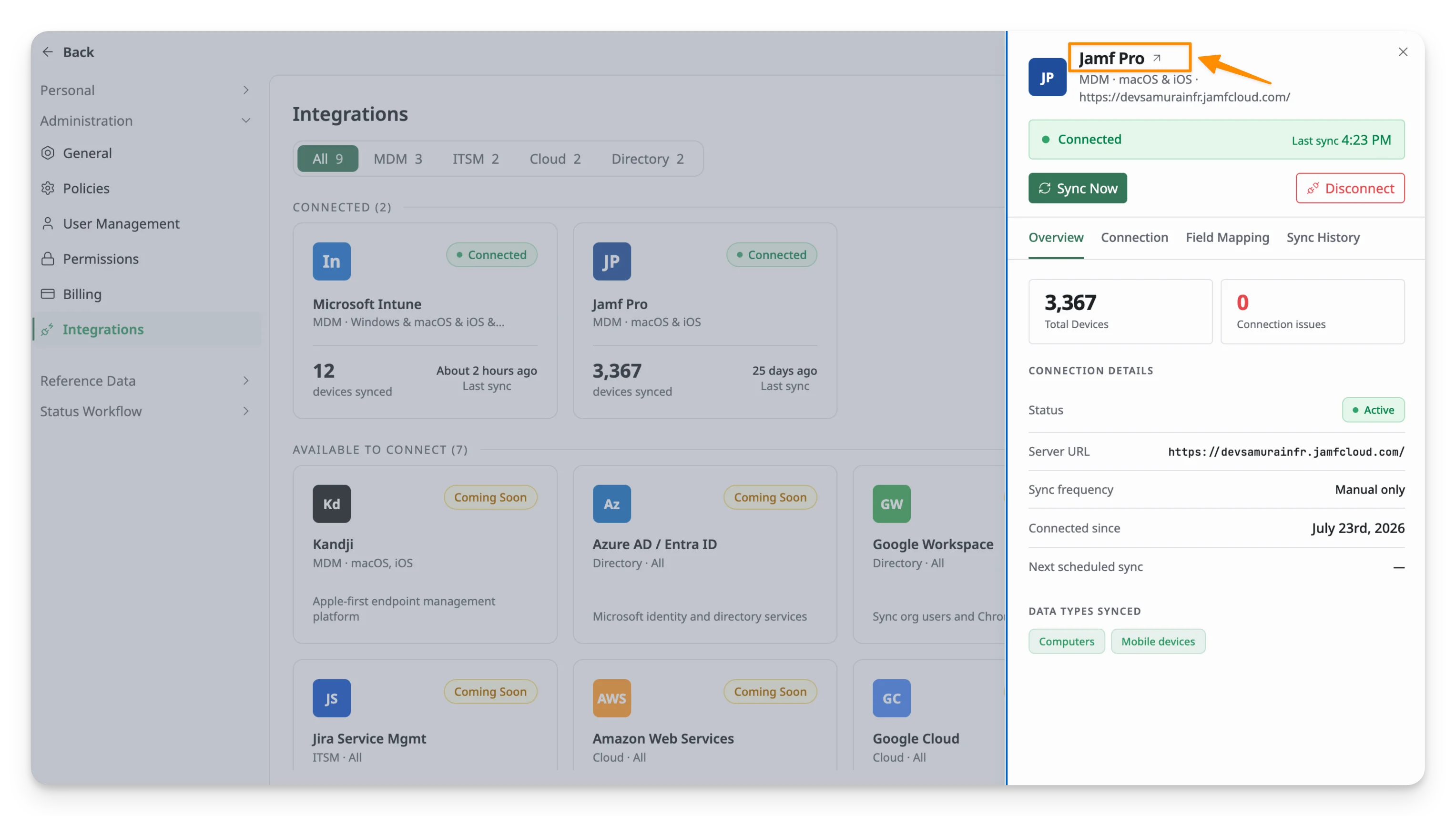Viewport: 1456px width, 816px height.
Task: Click the Sync Now button
Action: tap(1077, 188)
